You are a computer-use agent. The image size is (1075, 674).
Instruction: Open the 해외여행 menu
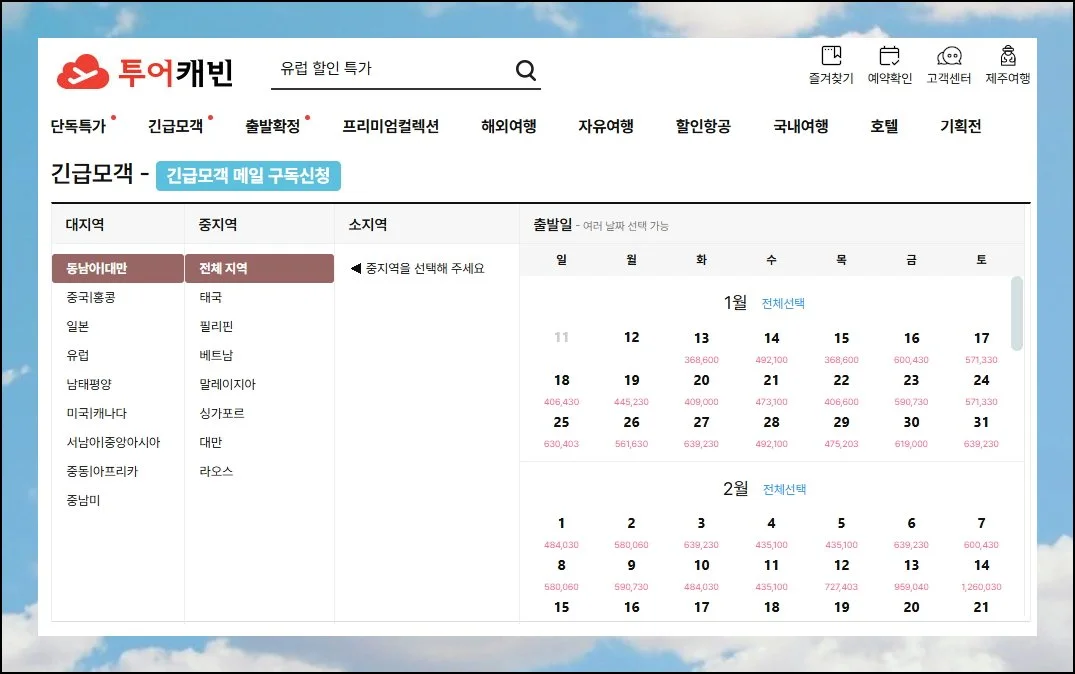(x=508, y=126)
